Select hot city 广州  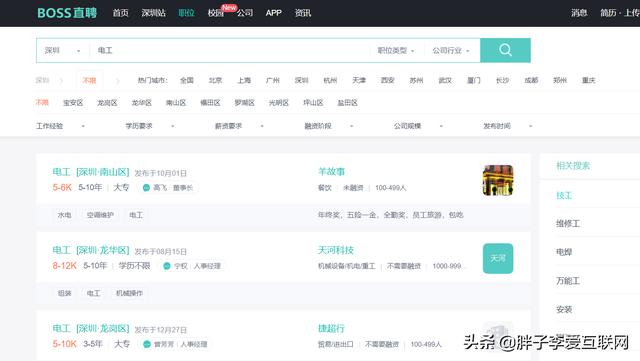pos(273,80)
